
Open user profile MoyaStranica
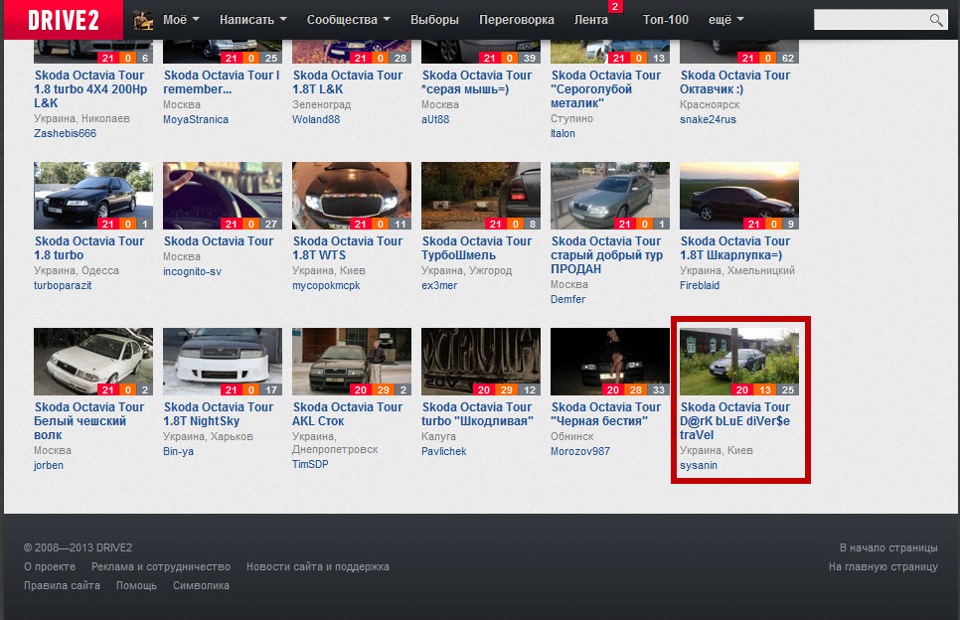point(195,119)
